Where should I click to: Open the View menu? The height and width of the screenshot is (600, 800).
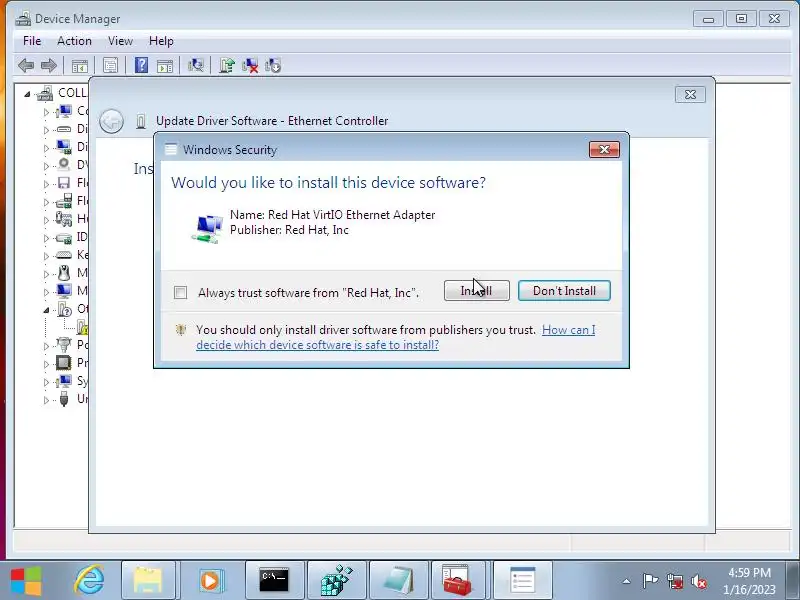tap(120, 41)
